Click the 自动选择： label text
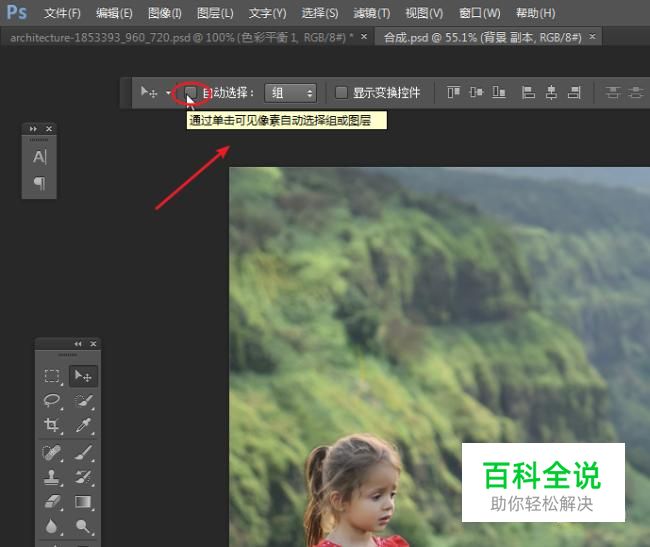The width and height of the screenshot is (650, 547). click(228, 92)
